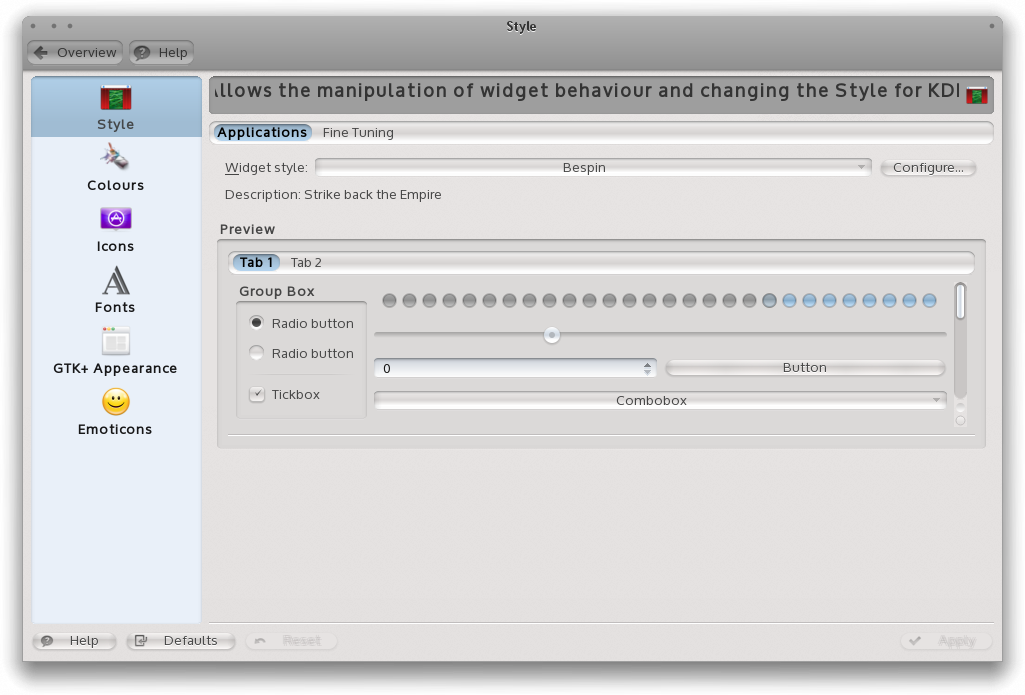Open the Emoticons settings module
Screen dimensions: 1025x695
coord(116,411)
